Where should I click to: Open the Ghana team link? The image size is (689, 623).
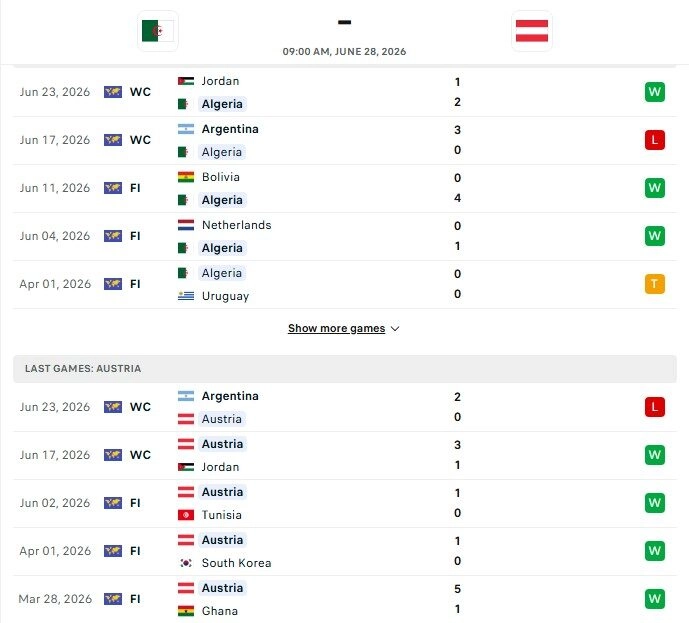coord(220,611)
